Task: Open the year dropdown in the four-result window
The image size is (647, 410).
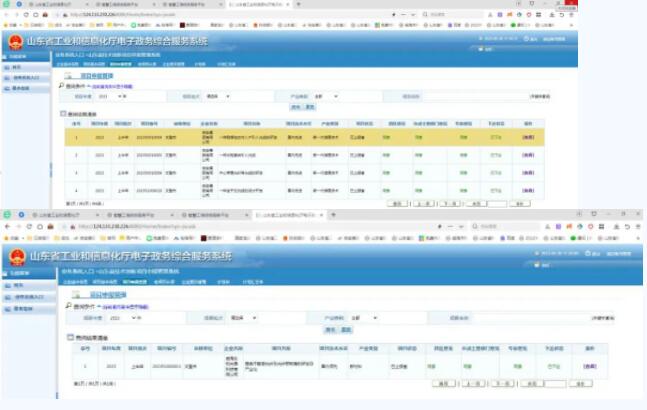Action: [112, 97]
